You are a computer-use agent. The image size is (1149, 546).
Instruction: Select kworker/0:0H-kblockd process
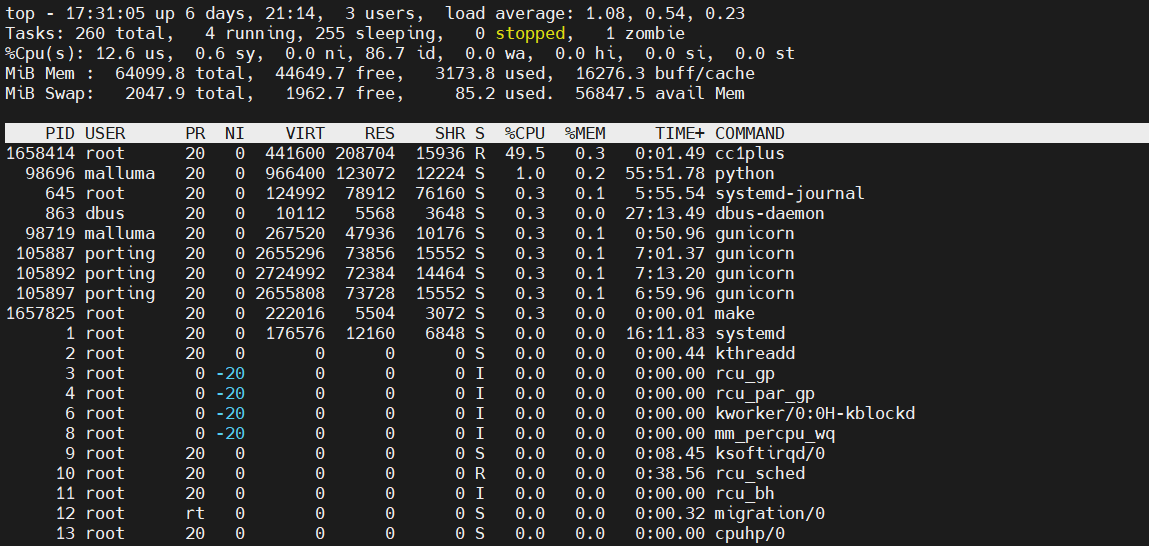tap(574, 413)
